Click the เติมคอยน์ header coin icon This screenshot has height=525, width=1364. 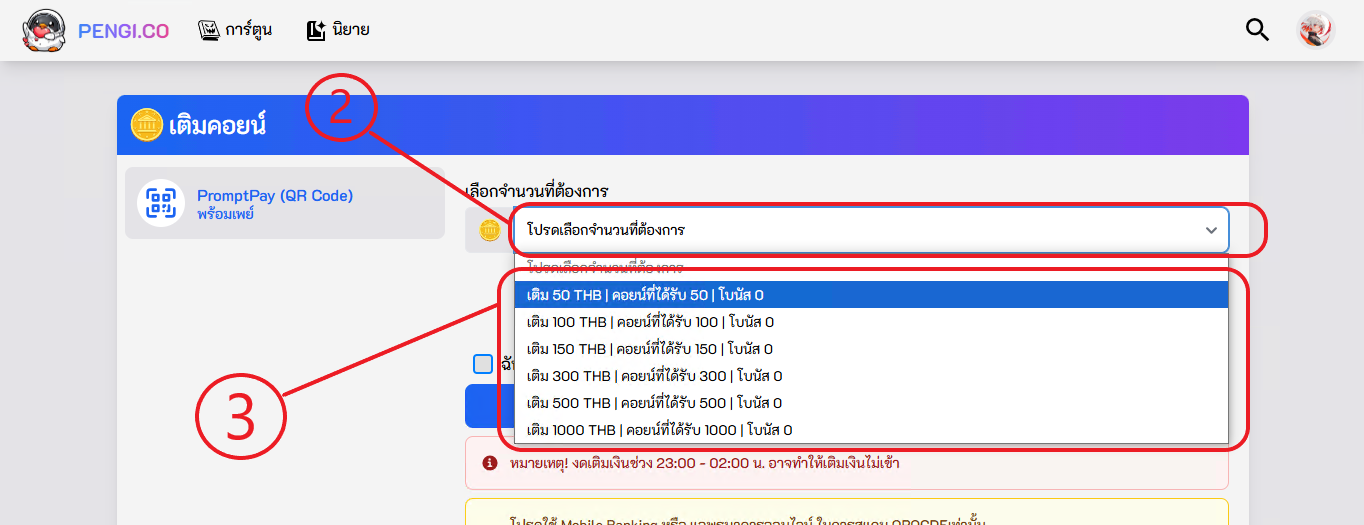coord(147,125)
